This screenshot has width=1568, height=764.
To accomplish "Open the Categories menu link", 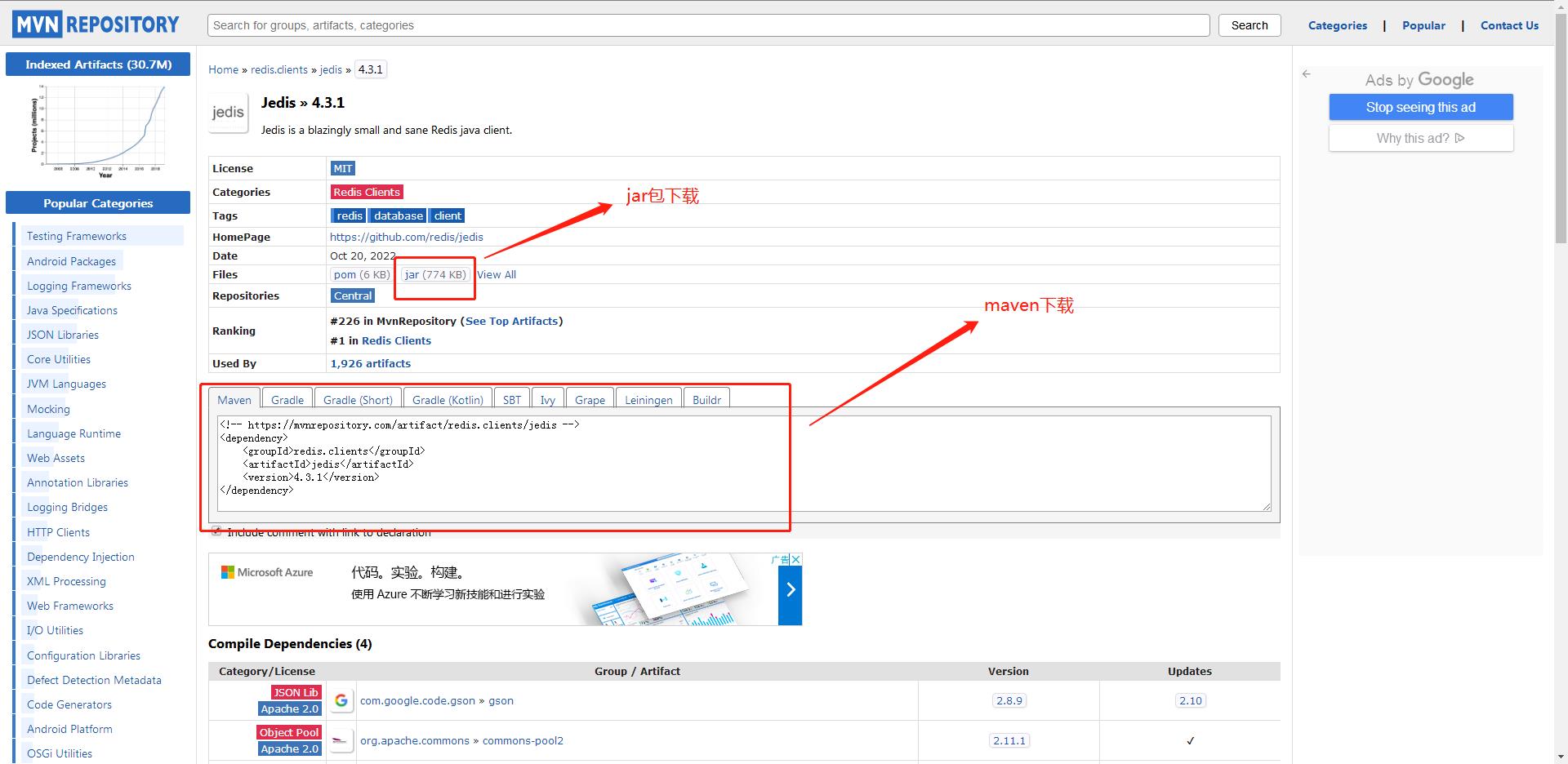I will coord(1337,25).
